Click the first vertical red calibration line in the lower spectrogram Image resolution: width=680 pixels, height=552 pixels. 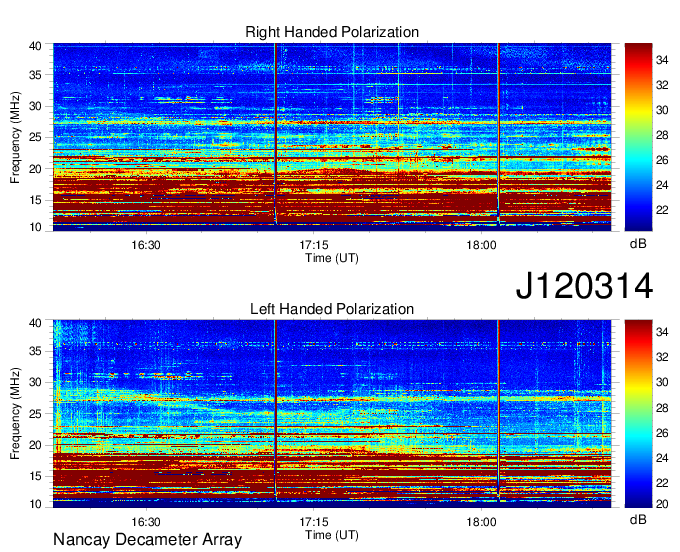[x=275, y=411]
